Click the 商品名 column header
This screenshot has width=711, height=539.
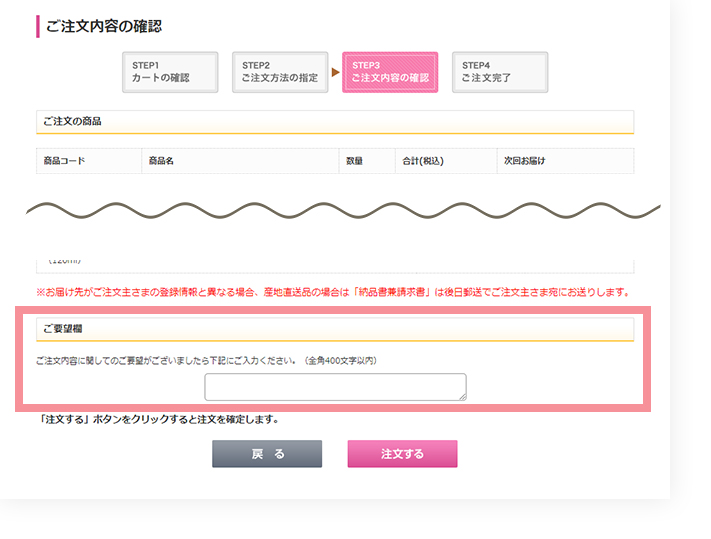click(160, 161)
